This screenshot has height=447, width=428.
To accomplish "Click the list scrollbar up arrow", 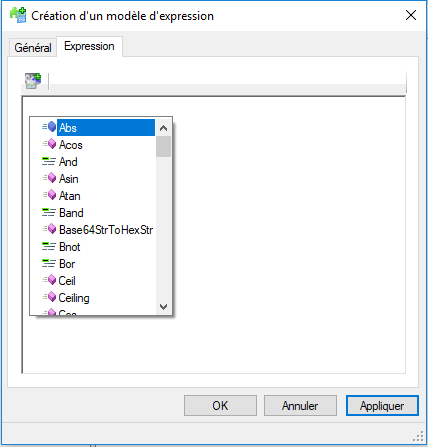I will click(163, 128).
